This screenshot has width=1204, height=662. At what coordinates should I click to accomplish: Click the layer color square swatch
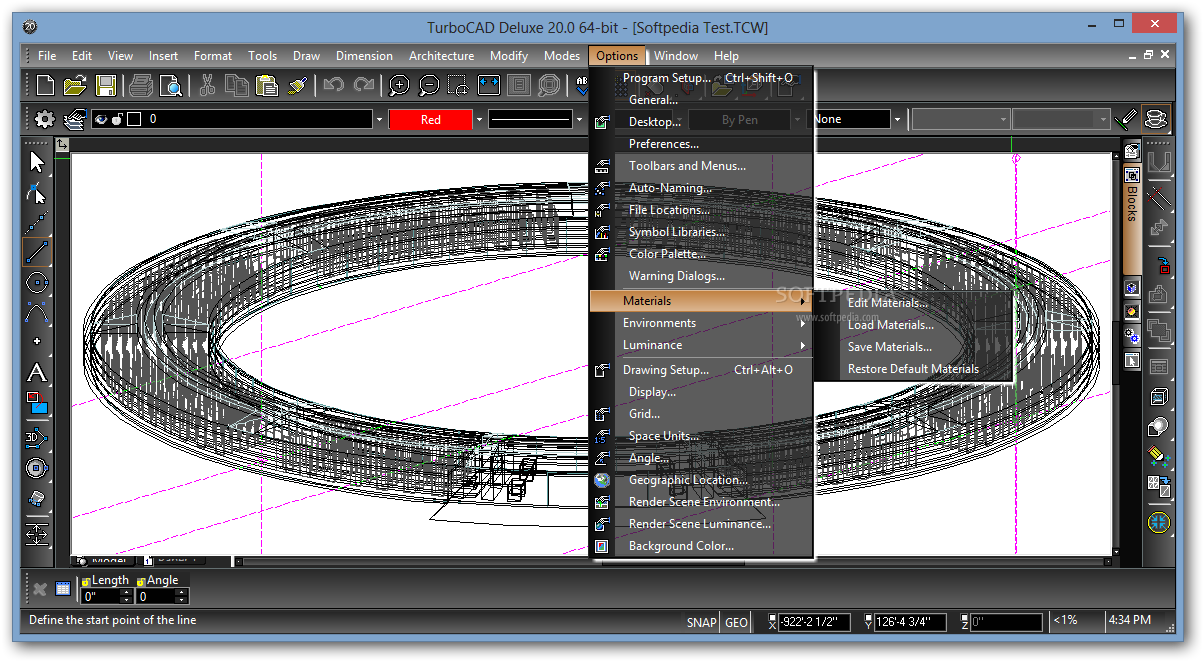134,119
